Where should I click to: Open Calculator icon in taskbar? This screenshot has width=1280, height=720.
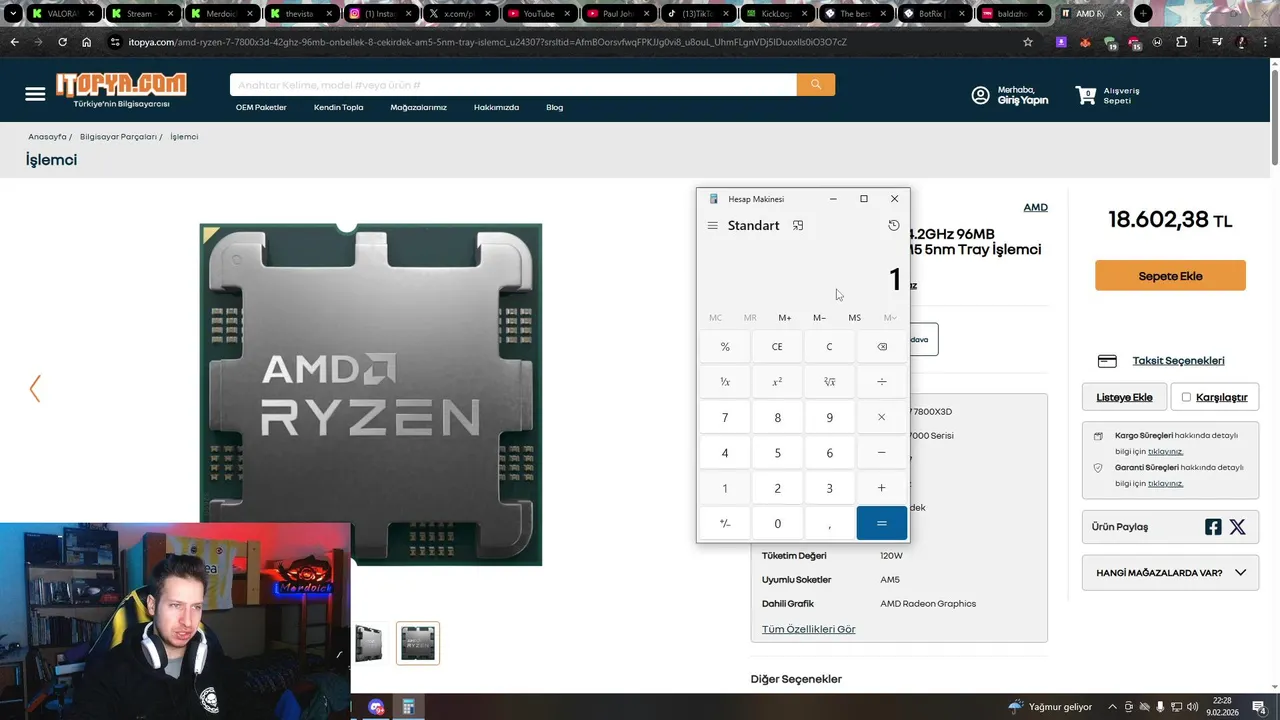(x=408, y=707)
